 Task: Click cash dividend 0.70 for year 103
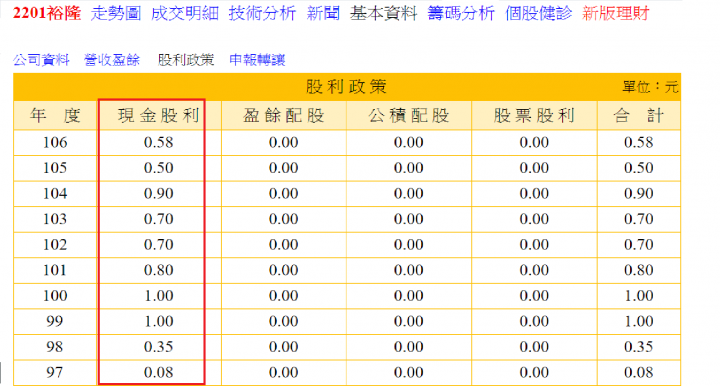(158, 219)
